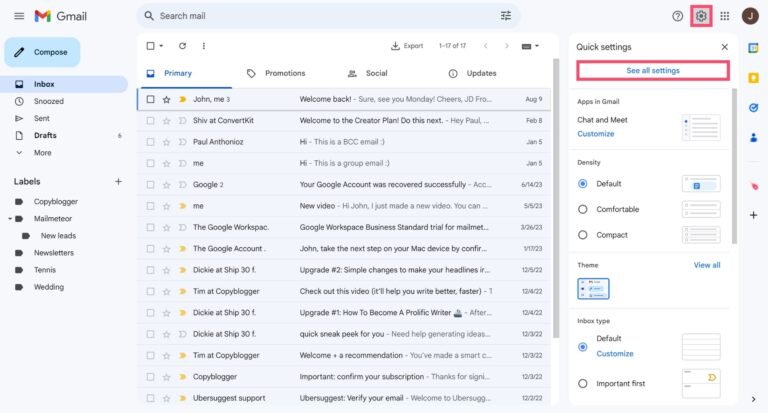768x413 pixels.
Task: Switch to the Updates tab
Action: pyautogui.click(x=473, y=73)
